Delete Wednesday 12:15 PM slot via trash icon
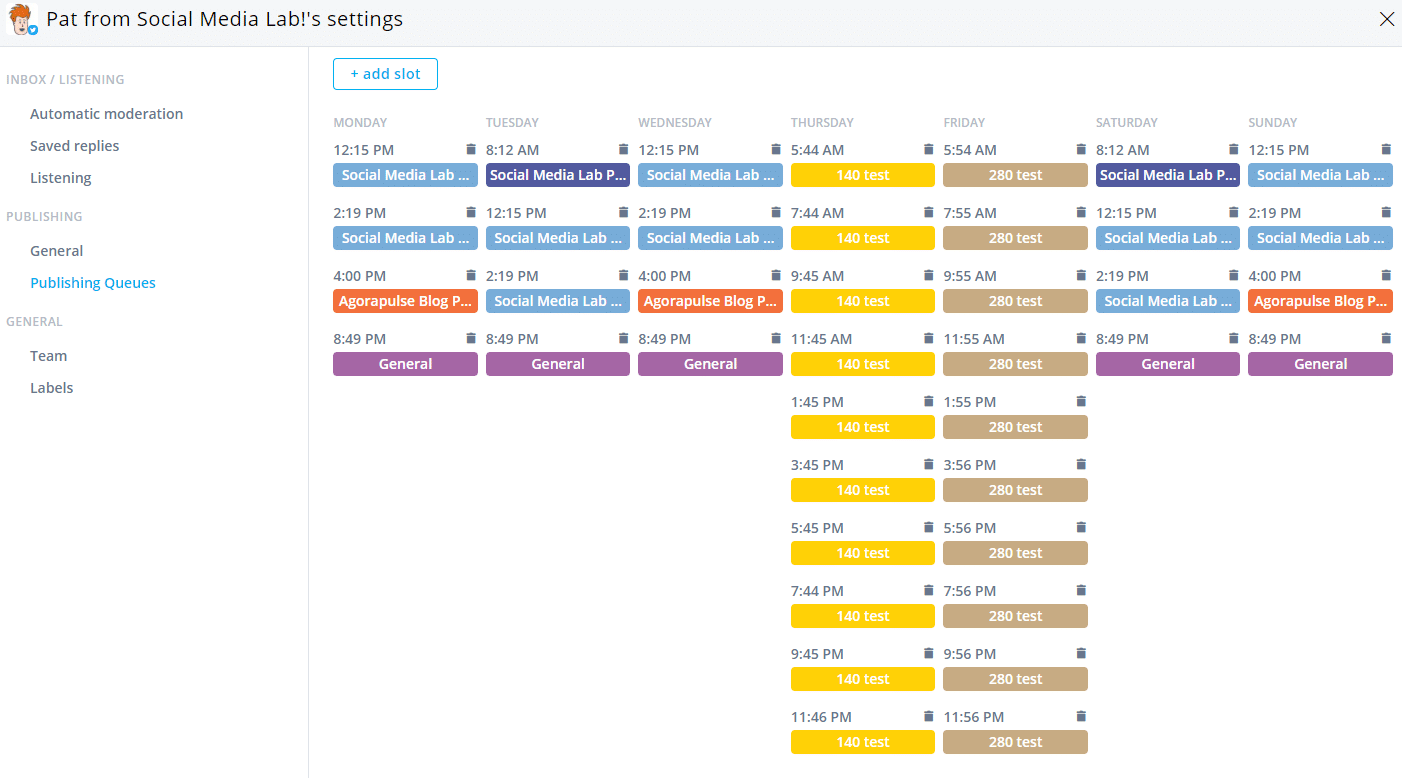Image resolution: width=1402 pixels, height=778 pixels. pos(776,149)
